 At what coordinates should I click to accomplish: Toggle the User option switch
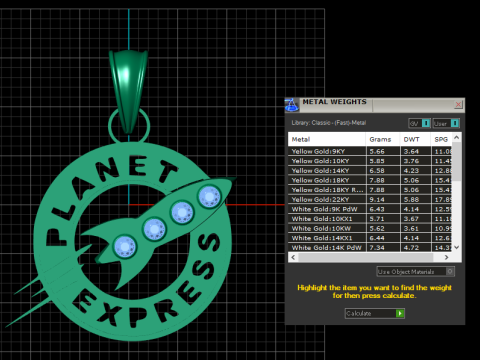click(x=455, y=123)
